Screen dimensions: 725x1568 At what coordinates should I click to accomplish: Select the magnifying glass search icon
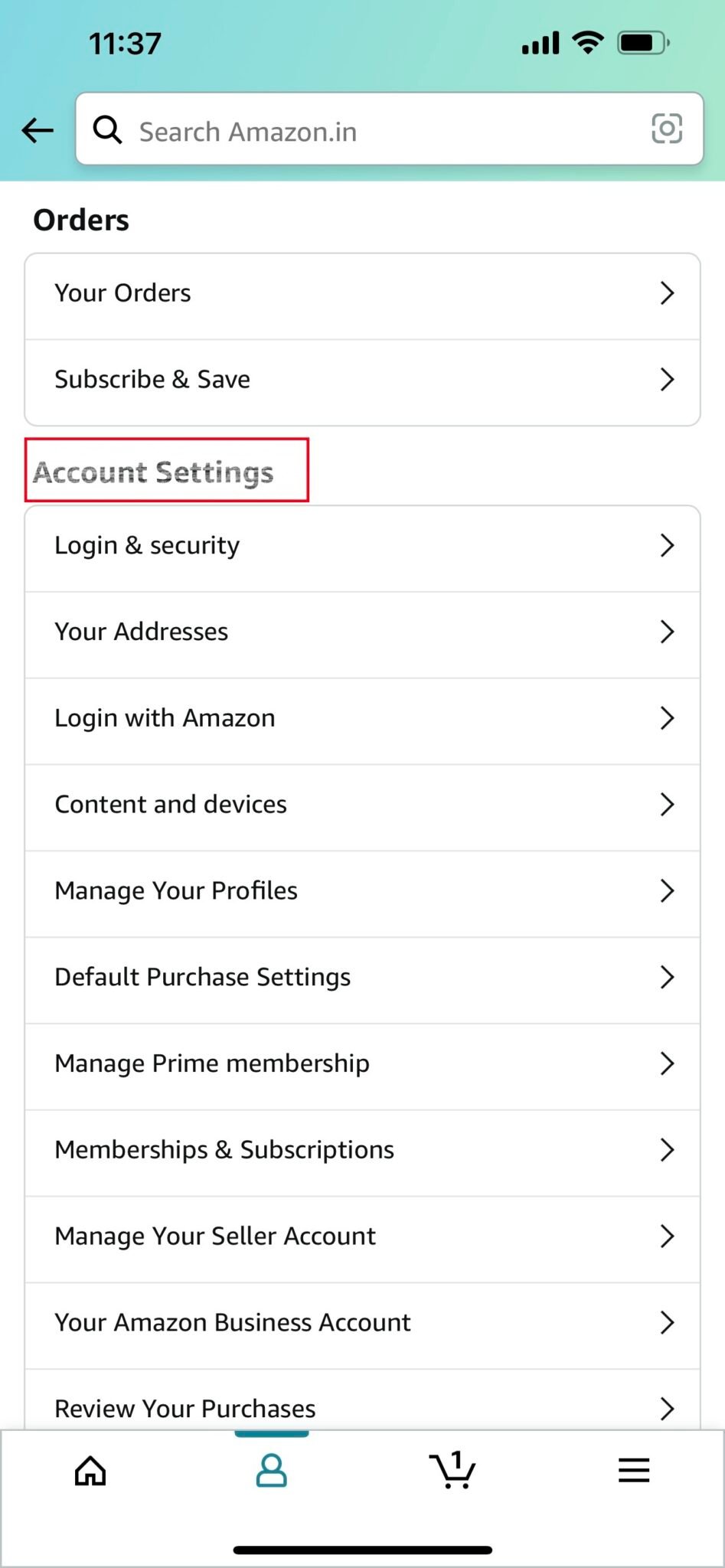click(x=108, y=129)
